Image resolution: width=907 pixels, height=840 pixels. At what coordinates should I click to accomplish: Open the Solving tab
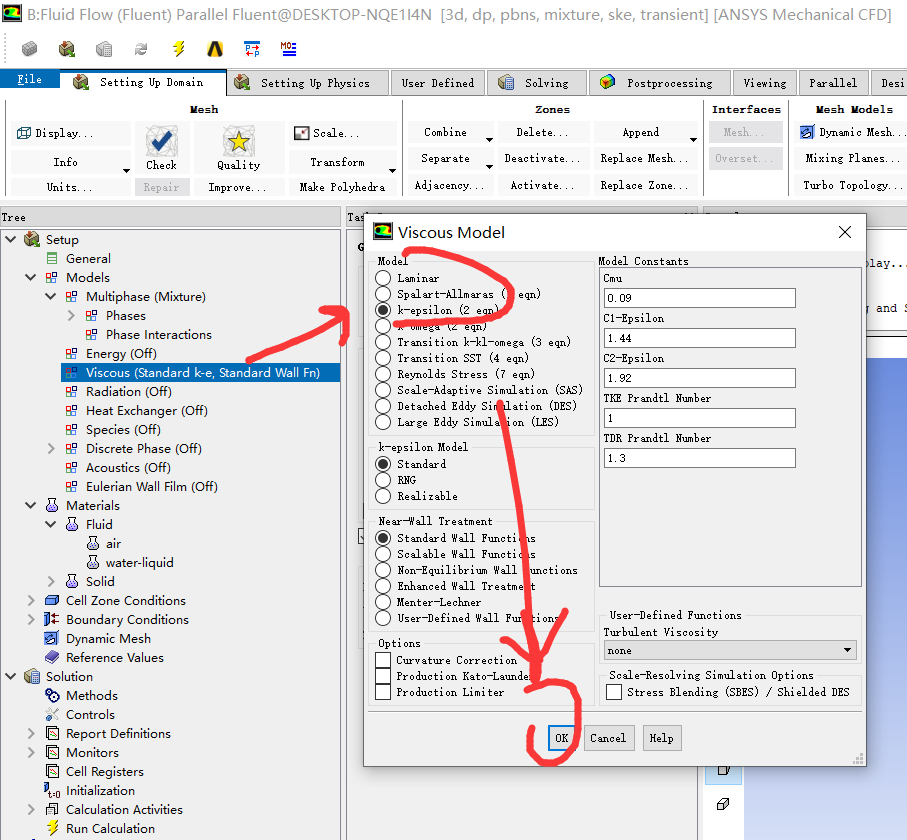pyautogui.click(x=537, y=83)
